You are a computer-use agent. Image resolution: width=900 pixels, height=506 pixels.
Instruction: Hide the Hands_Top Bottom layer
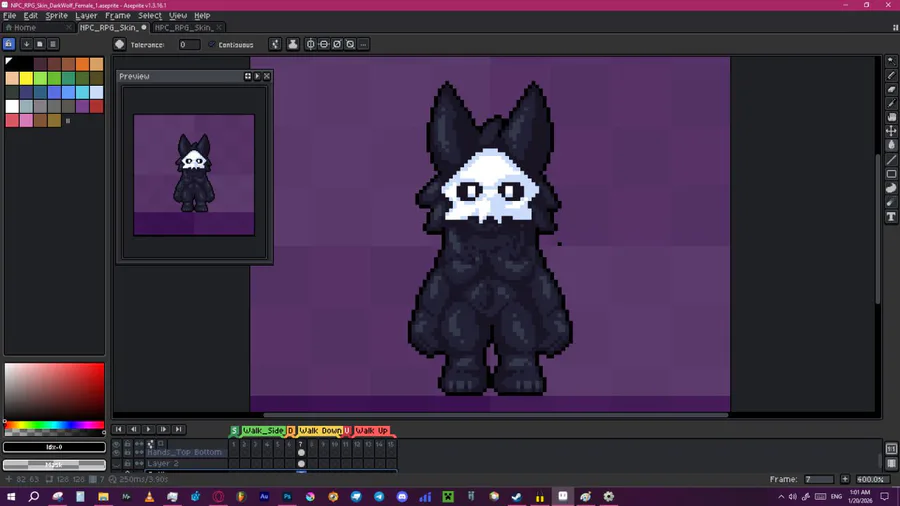click(117, 452)
